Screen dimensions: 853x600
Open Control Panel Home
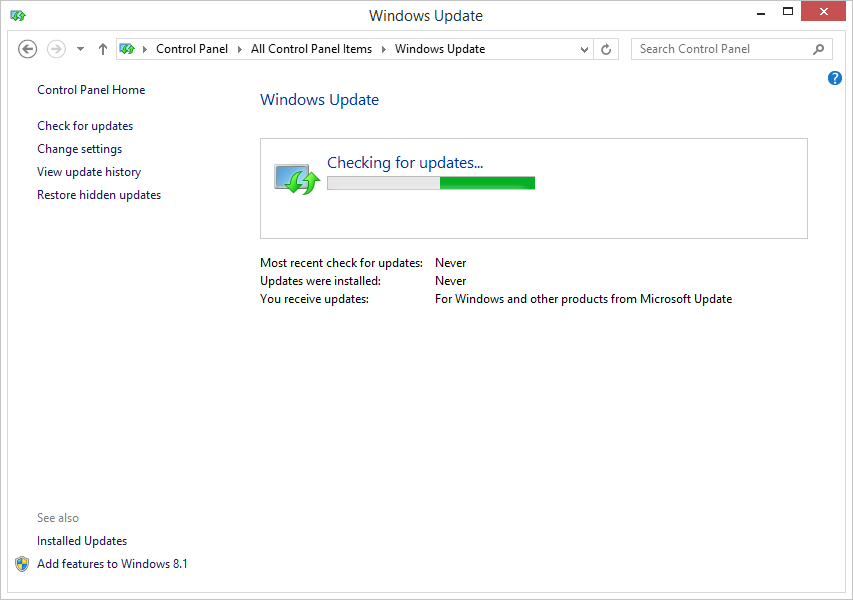91,90
